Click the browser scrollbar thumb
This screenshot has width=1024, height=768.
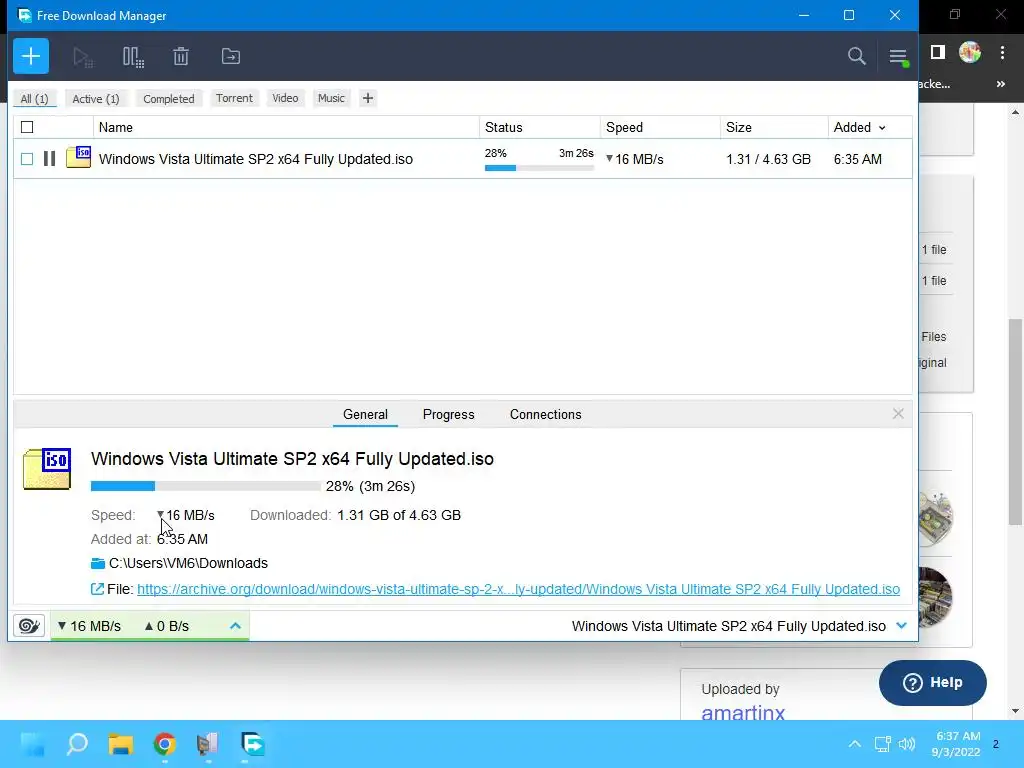point(1015,421)
